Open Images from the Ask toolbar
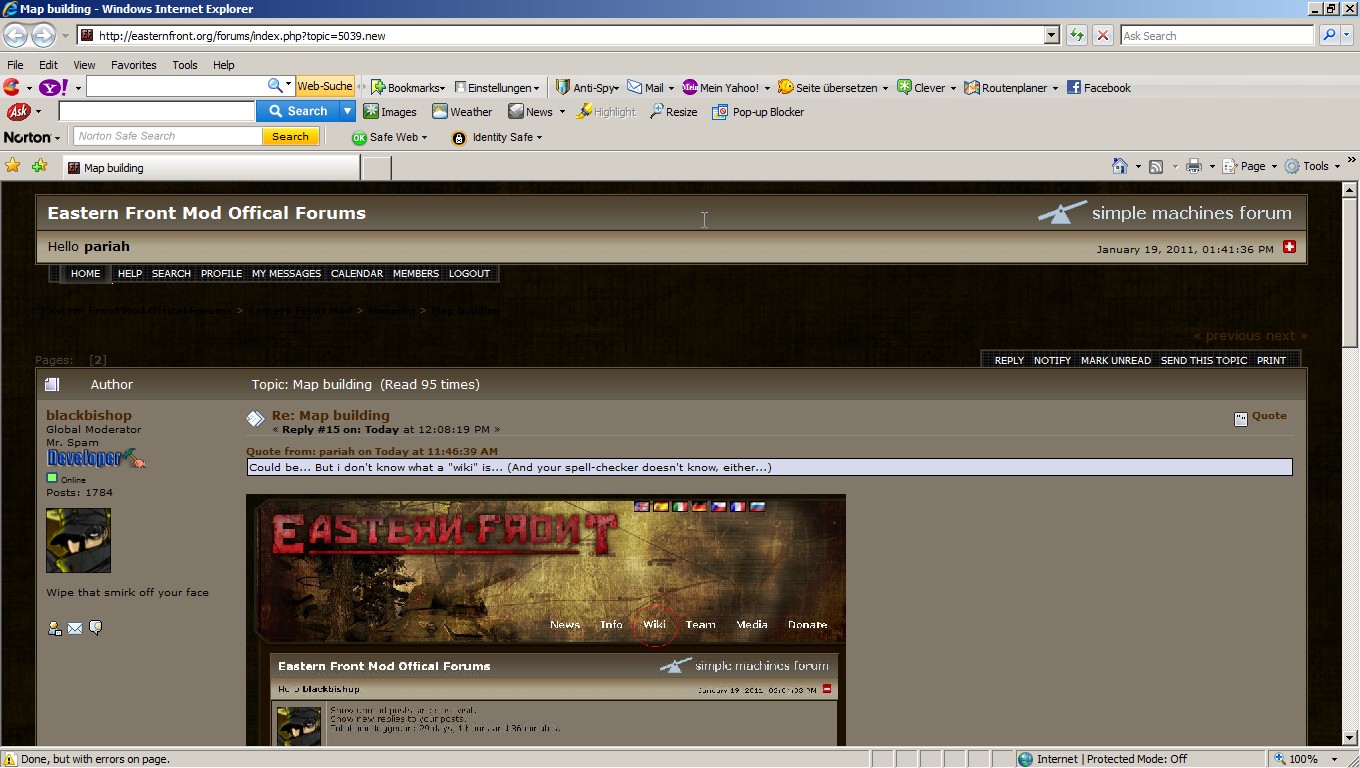 [389, 112]
